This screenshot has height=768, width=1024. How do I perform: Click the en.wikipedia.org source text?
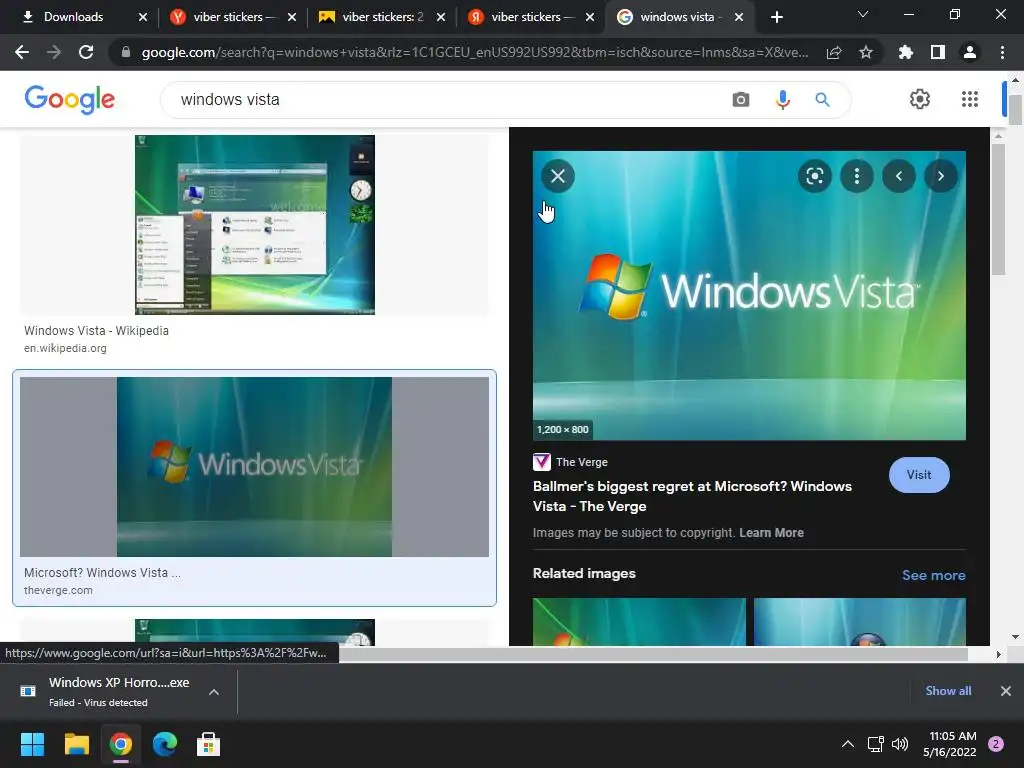click(x=65, y=348)
